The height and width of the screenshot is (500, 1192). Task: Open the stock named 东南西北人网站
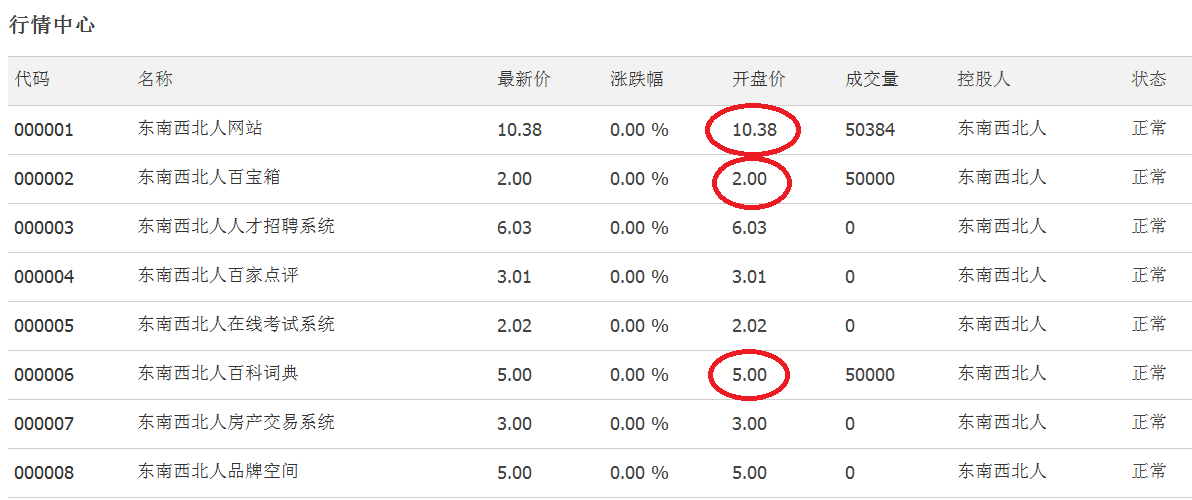[200, 128]
